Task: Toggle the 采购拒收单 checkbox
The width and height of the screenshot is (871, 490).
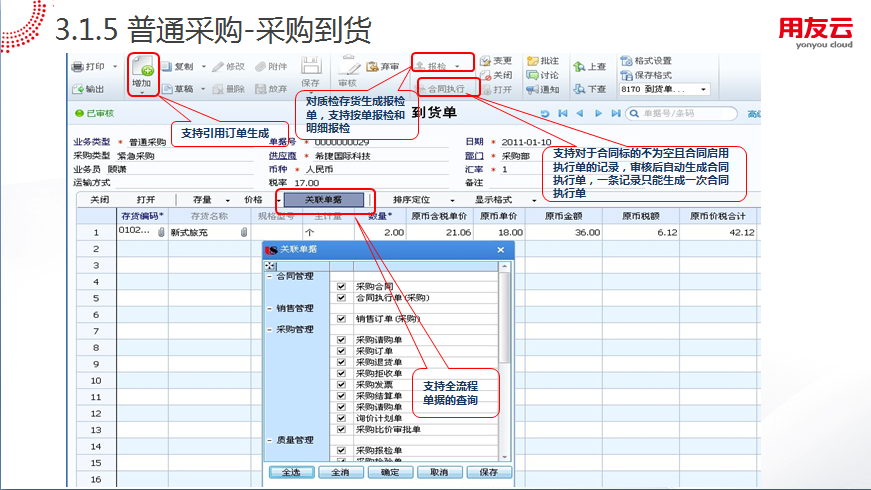Action: 341,373
